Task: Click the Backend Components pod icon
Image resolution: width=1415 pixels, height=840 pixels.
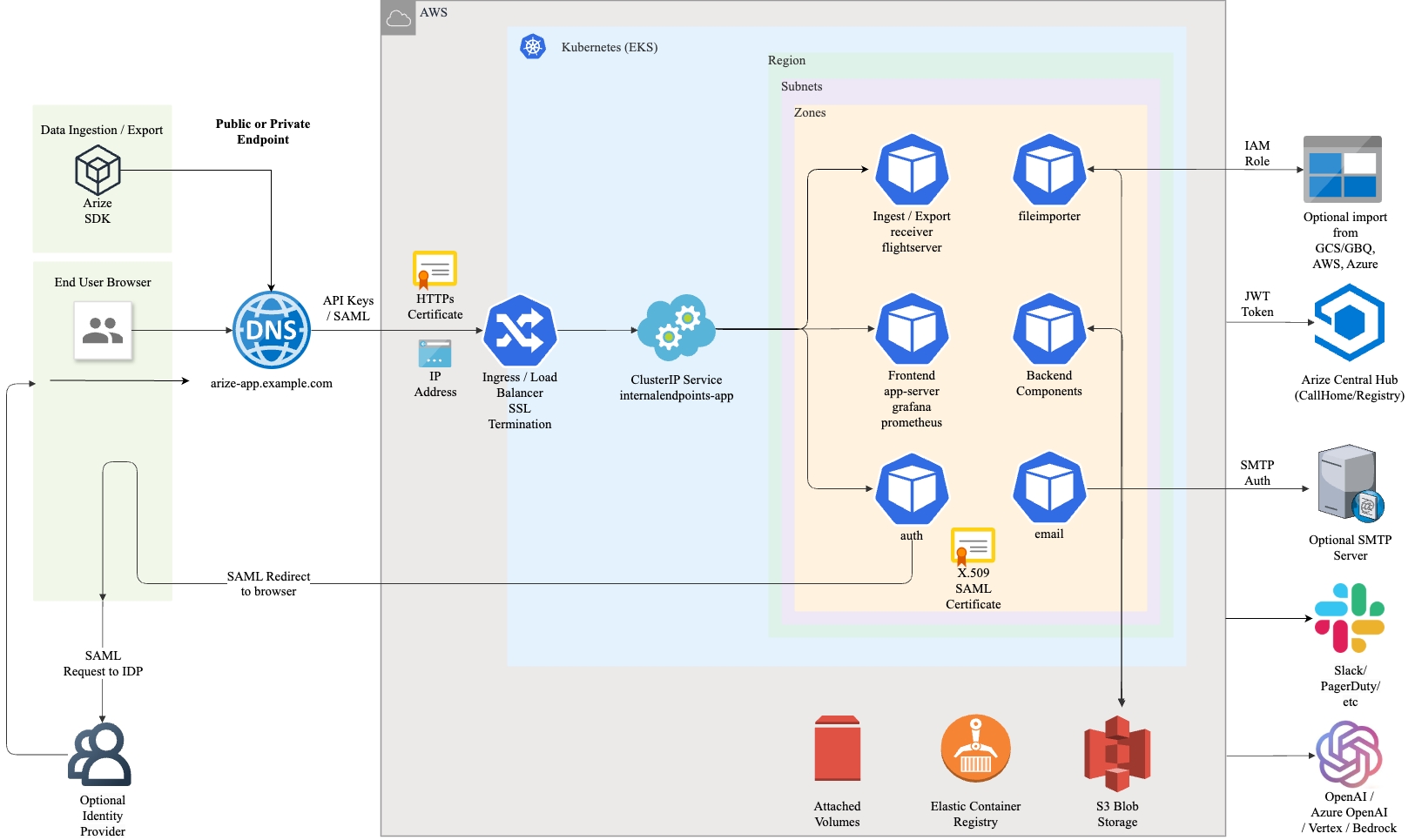Action: (x=1049, y=329)
